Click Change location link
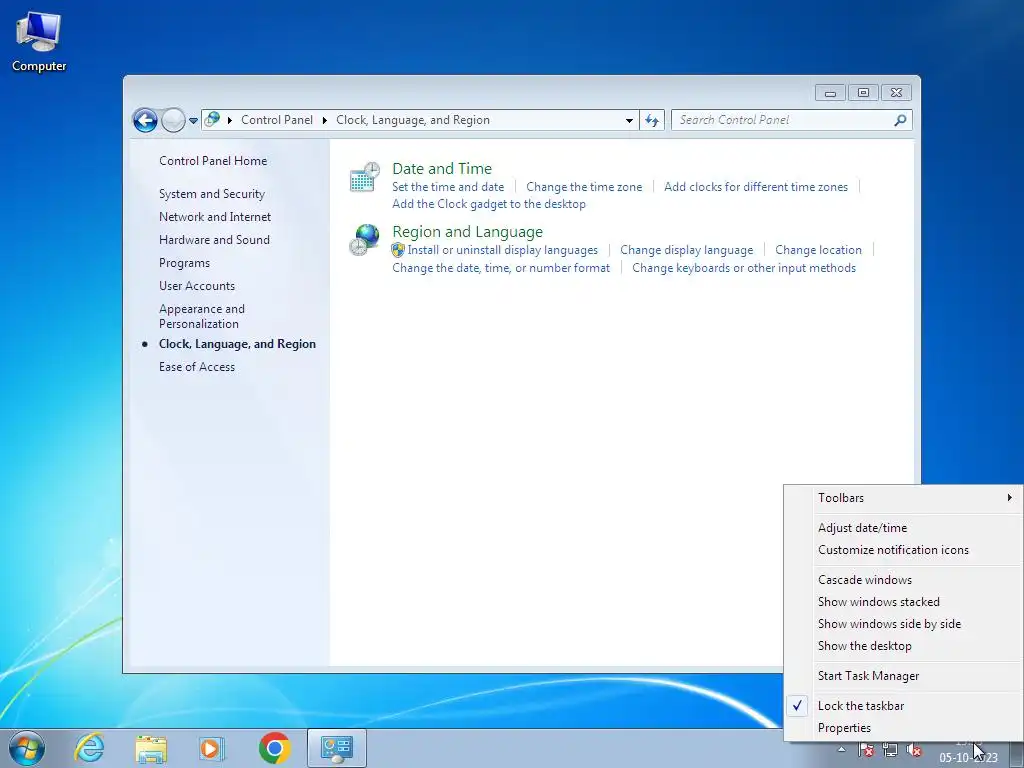Viewport: 1024px width, 768px height. (x=818, y=250)
